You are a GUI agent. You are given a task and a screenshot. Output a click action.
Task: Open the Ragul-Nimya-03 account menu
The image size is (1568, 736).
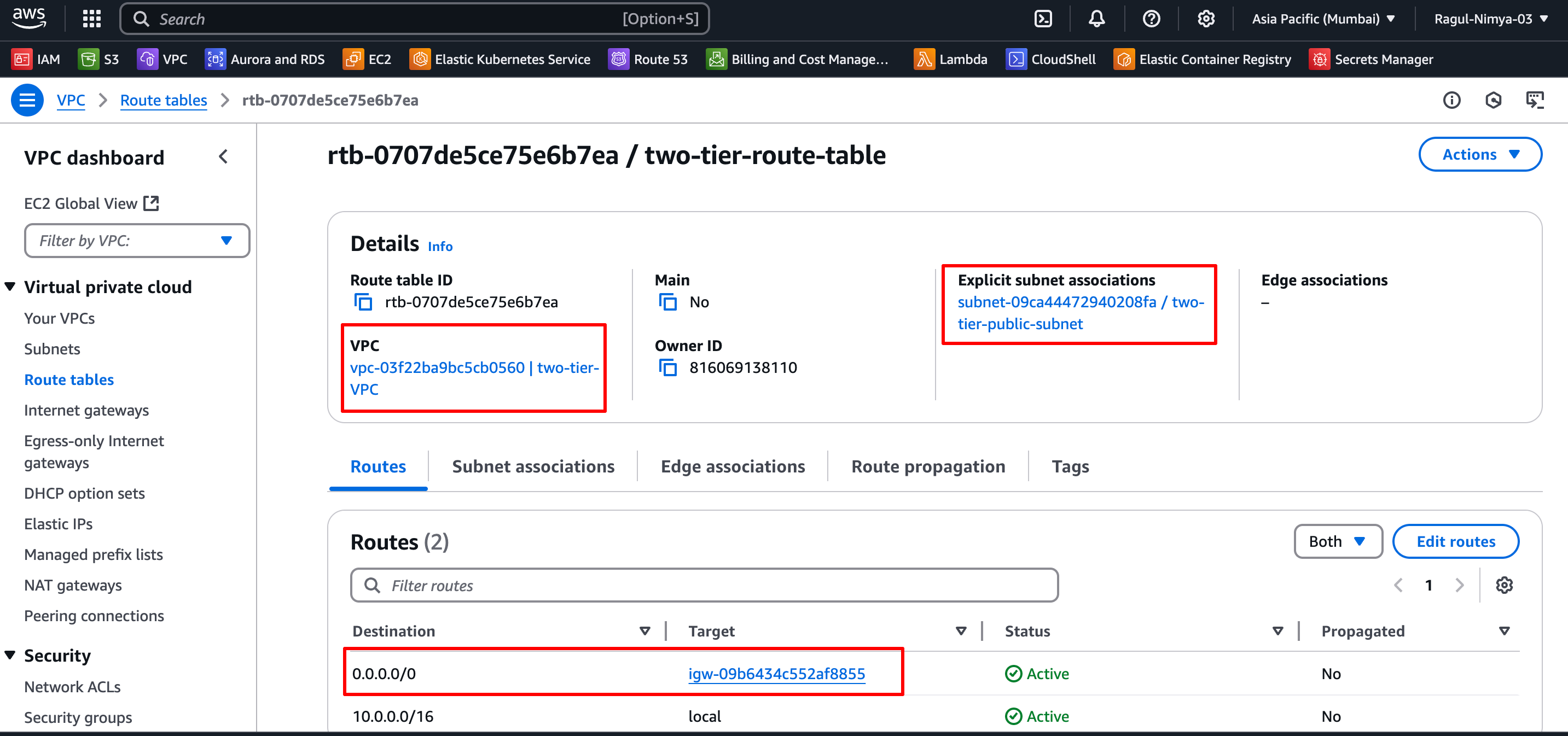pos(1490,19)
